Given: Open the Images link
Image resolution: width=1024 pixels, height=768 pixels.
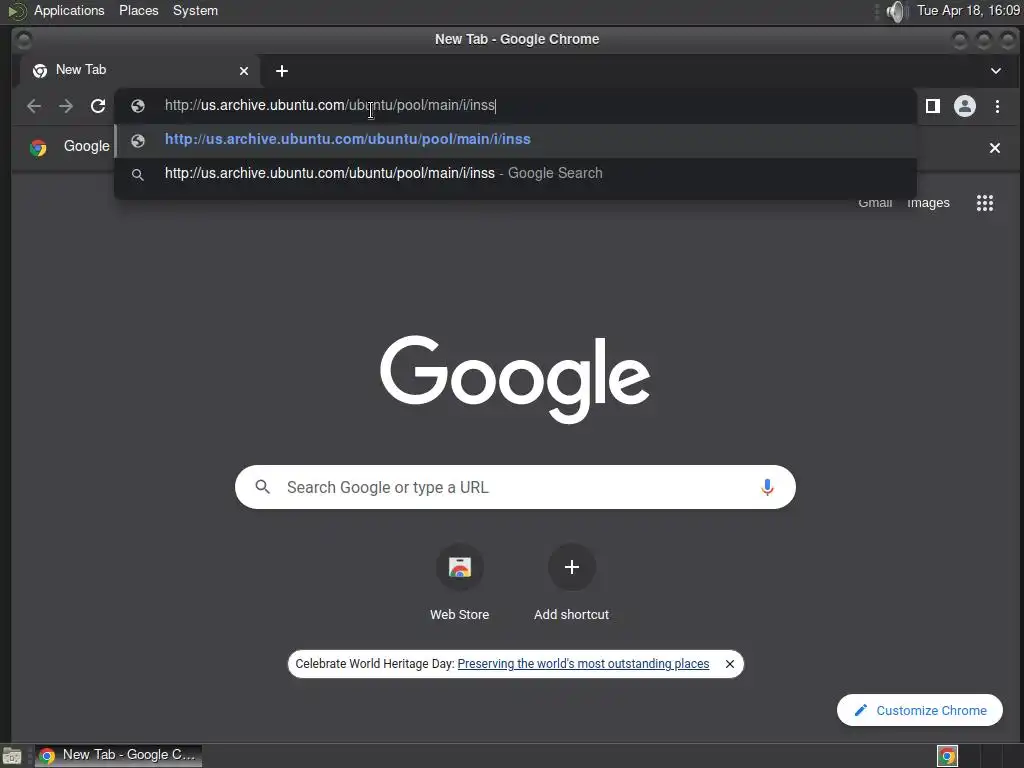Looking at the screenshot, I should [928, 203].
